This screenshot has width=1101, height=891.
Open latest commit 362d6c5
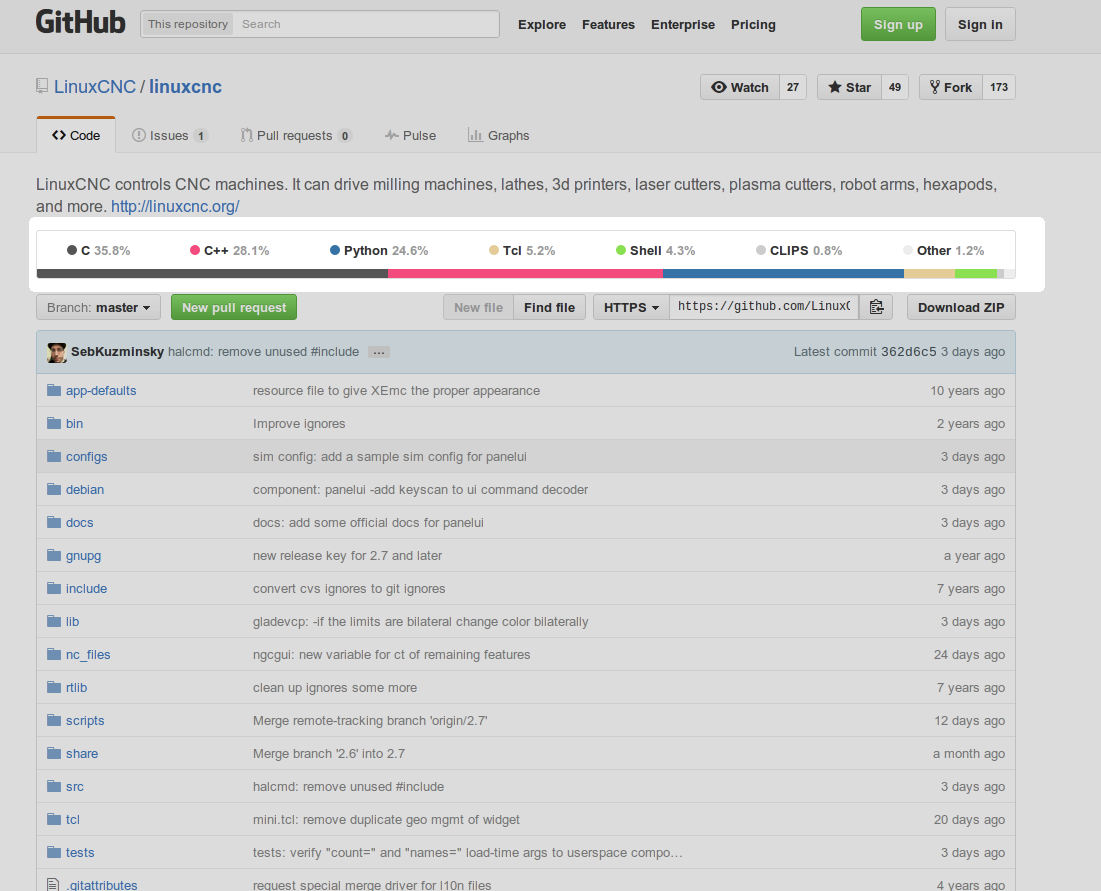909,352
